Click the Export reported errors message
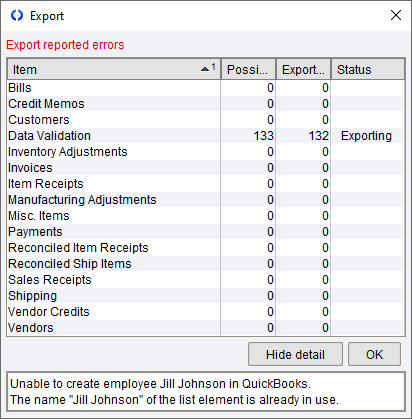The width and height of the screenshot is (412, 419). click(x=65, y=45)
